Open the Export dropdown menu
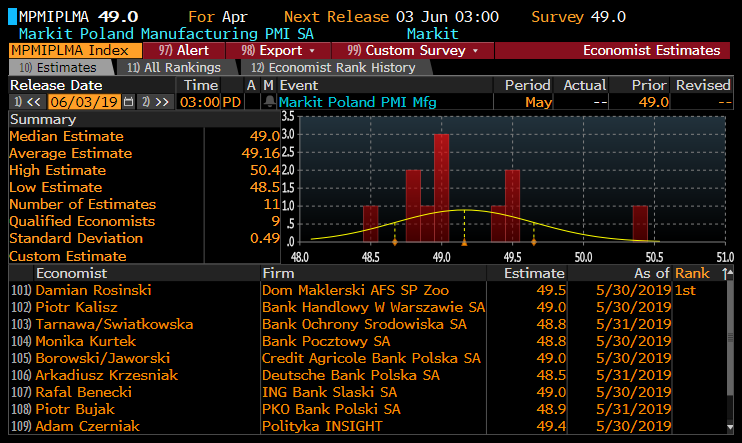 click(278, 51)
